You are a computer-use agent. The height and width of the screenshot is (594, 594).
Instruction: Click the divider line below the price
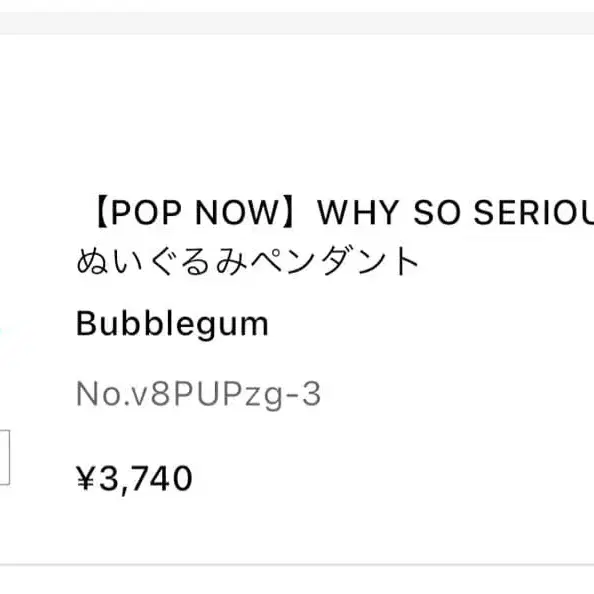[297, 564]
